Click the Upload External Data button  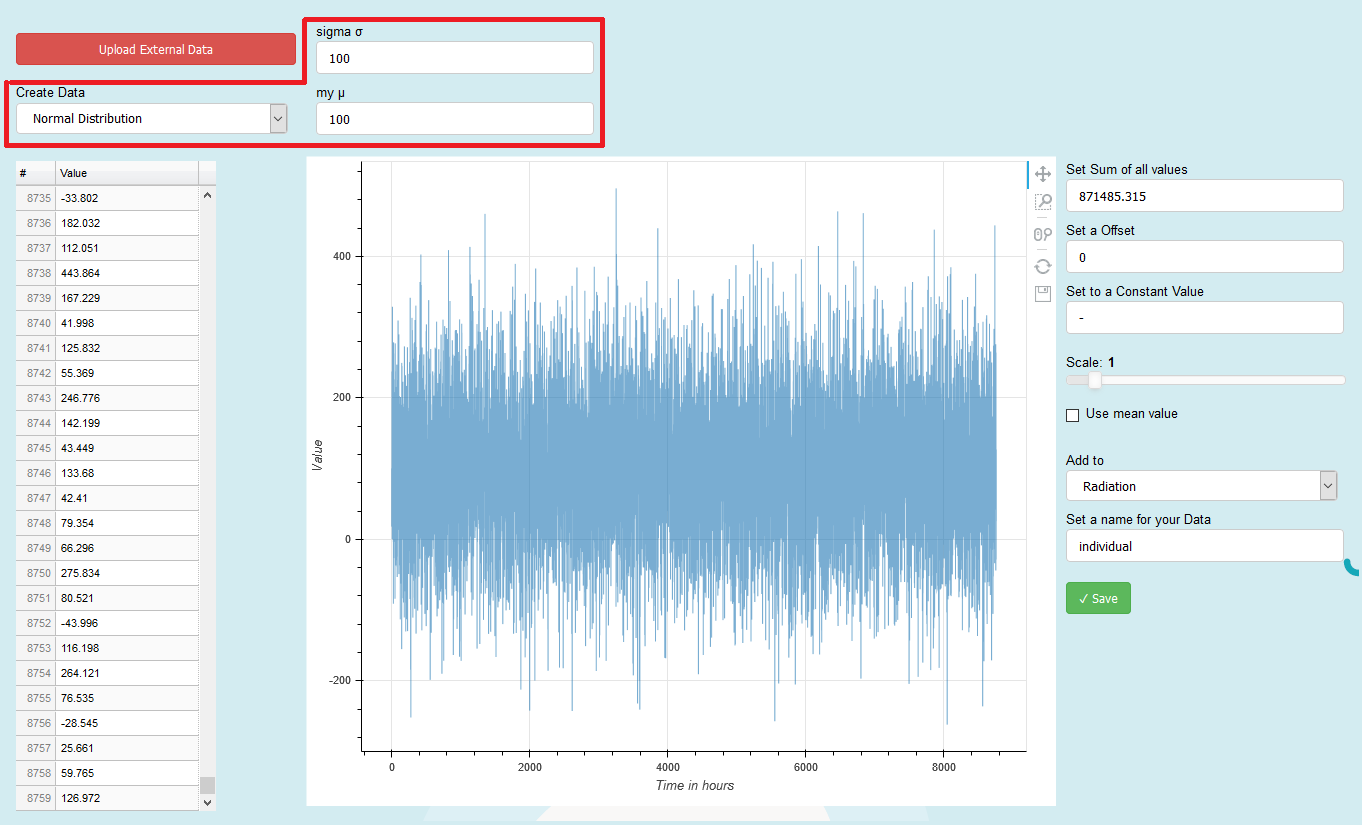pyautogui.click(x=156, y=49)
